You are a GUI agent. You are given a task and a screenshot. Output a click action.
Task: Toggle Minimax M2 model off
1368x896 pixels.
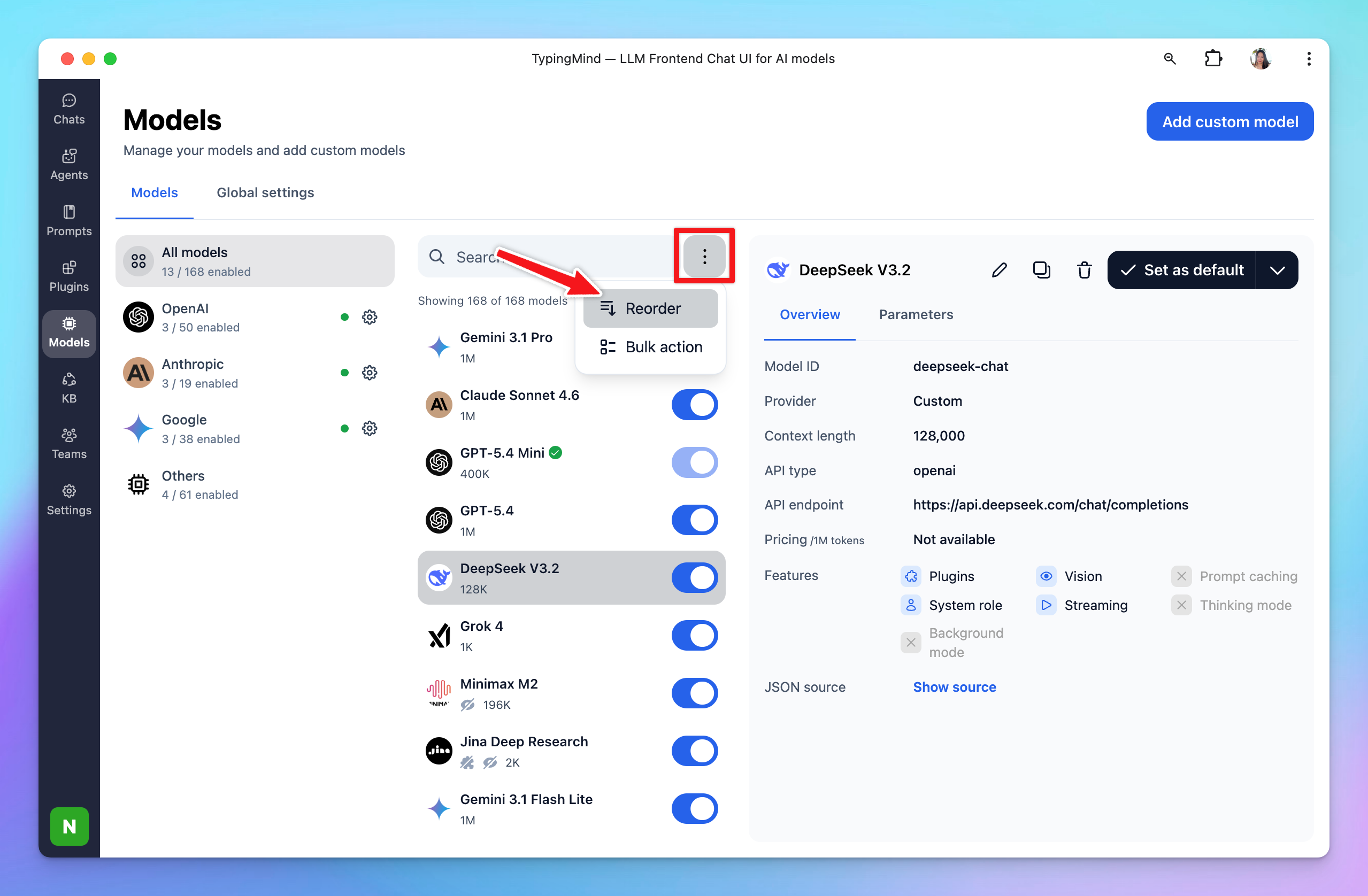coord(694,693)
